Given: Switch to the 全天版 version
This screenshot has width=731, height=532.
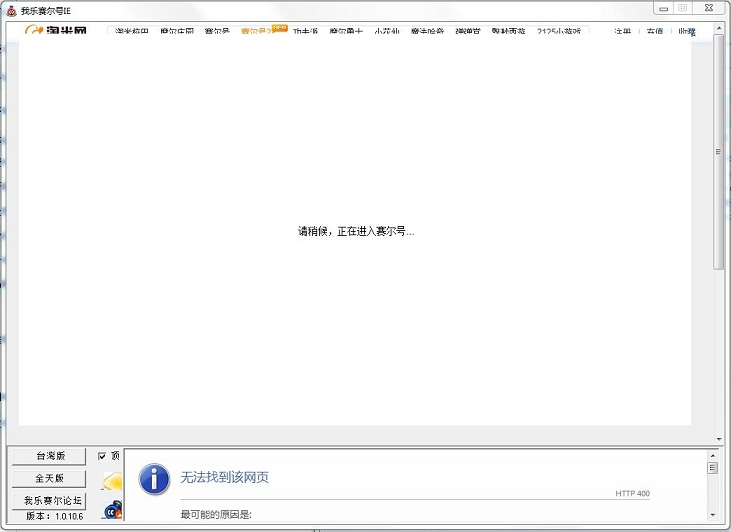Looking at the screenshot, I should pos(49,478).
